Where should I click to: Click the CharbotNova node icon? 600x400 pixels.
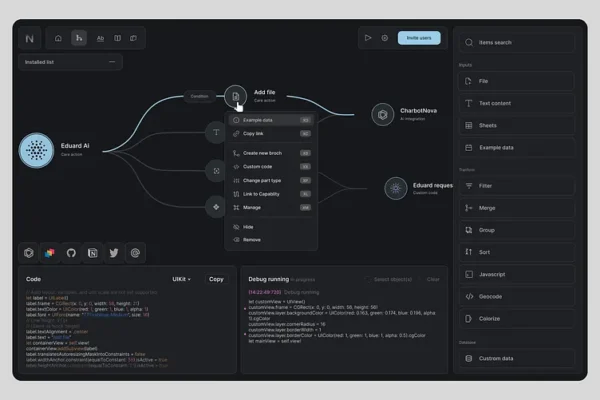(383, 115)
